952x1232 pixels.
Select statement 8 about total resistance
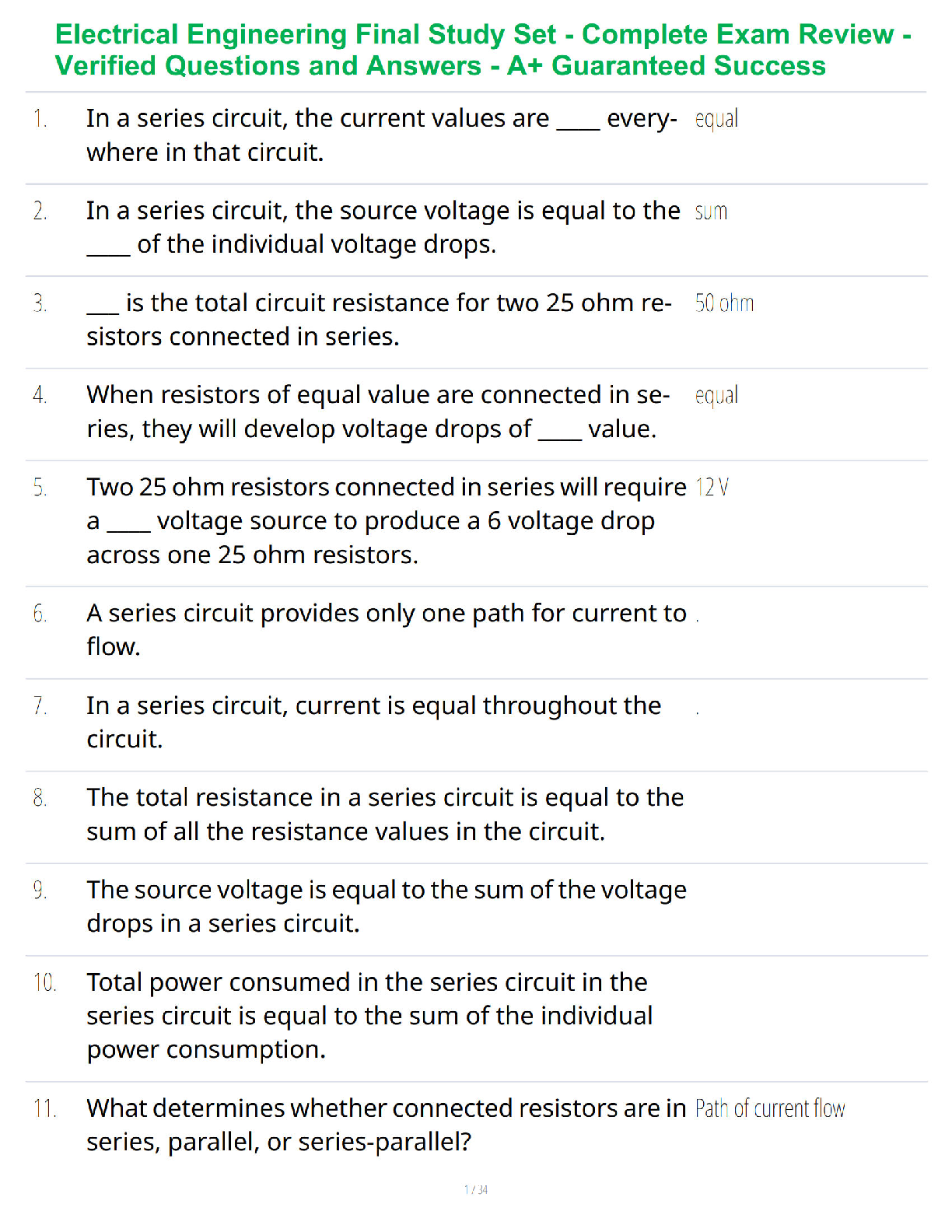coord(385,814)
